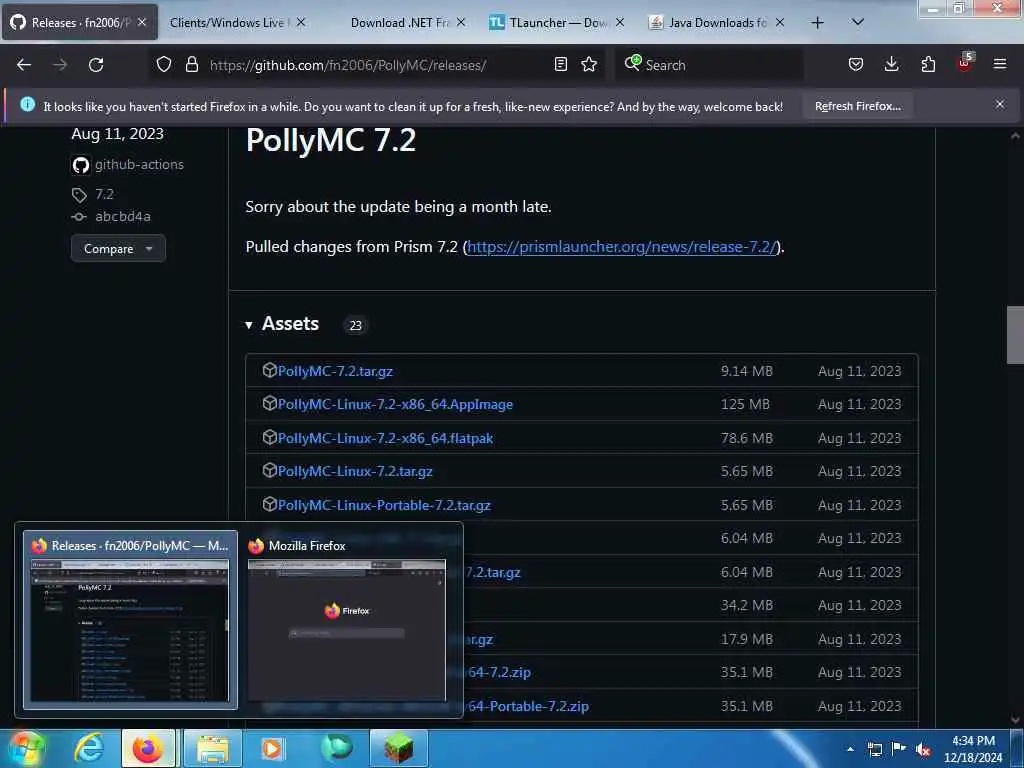Click the 125 MB size text
The width and height of the screenshot is (1024, 768).
(x=745, y=404)
